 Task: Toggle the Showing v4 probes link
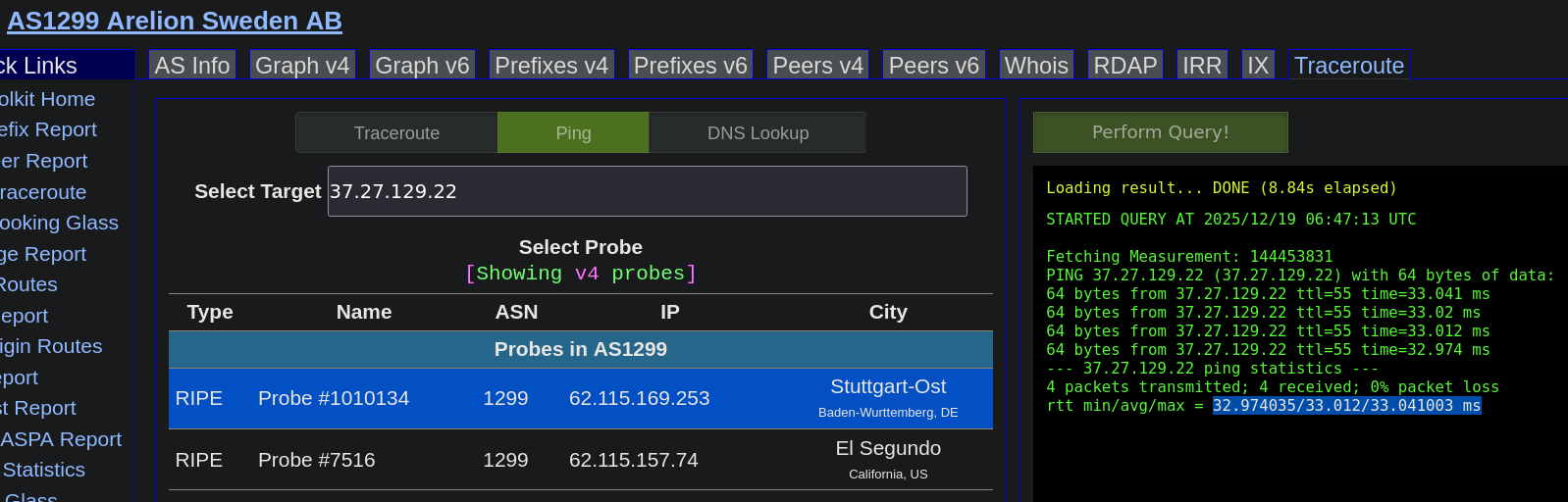580,274
